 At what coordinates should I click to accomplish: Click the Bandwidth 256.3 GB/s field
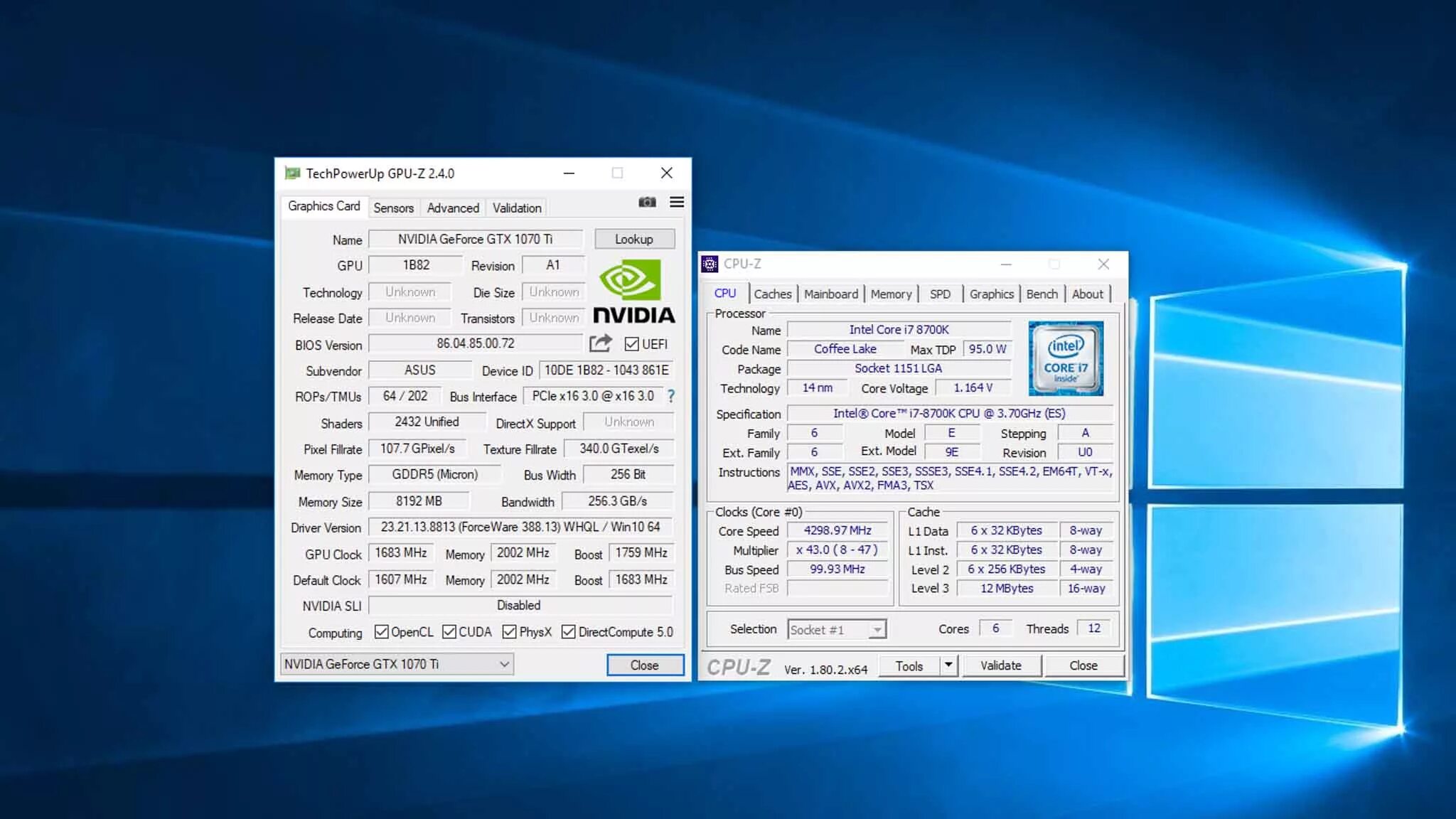click(x=617, y=500)
